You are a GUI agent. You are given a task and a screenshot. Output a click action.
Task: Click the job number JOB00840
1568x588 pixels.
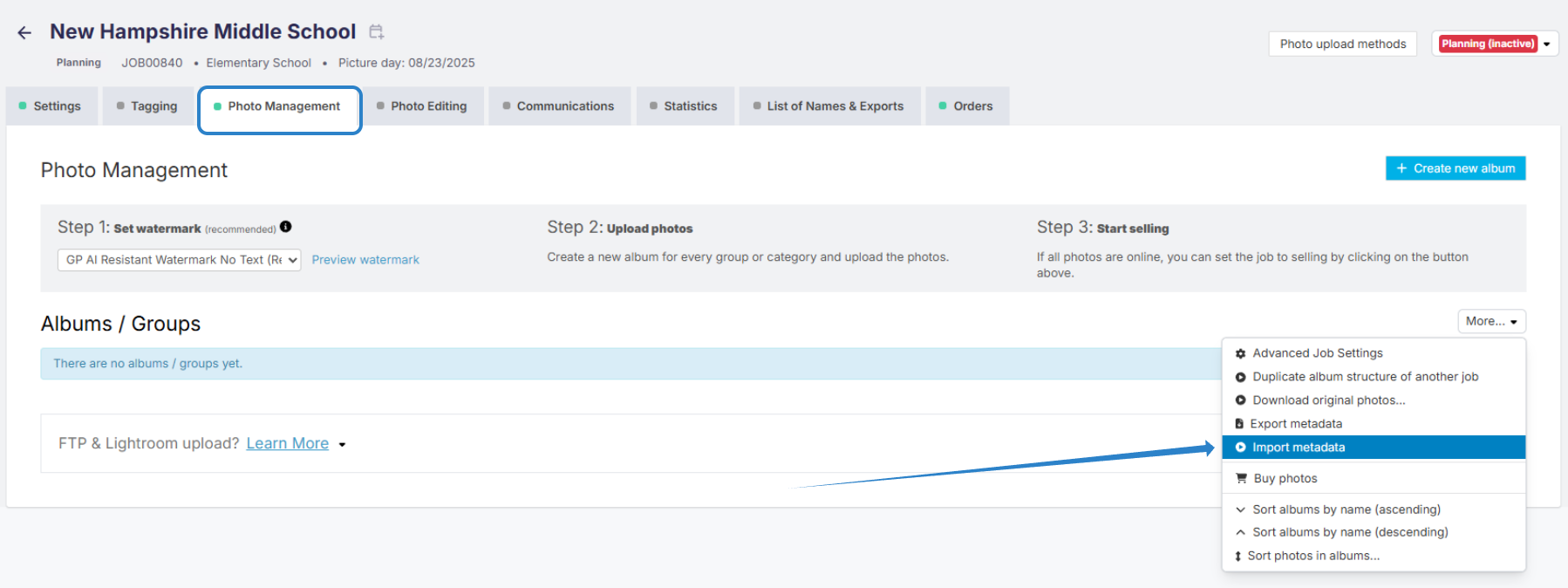[x=152, y=63]
